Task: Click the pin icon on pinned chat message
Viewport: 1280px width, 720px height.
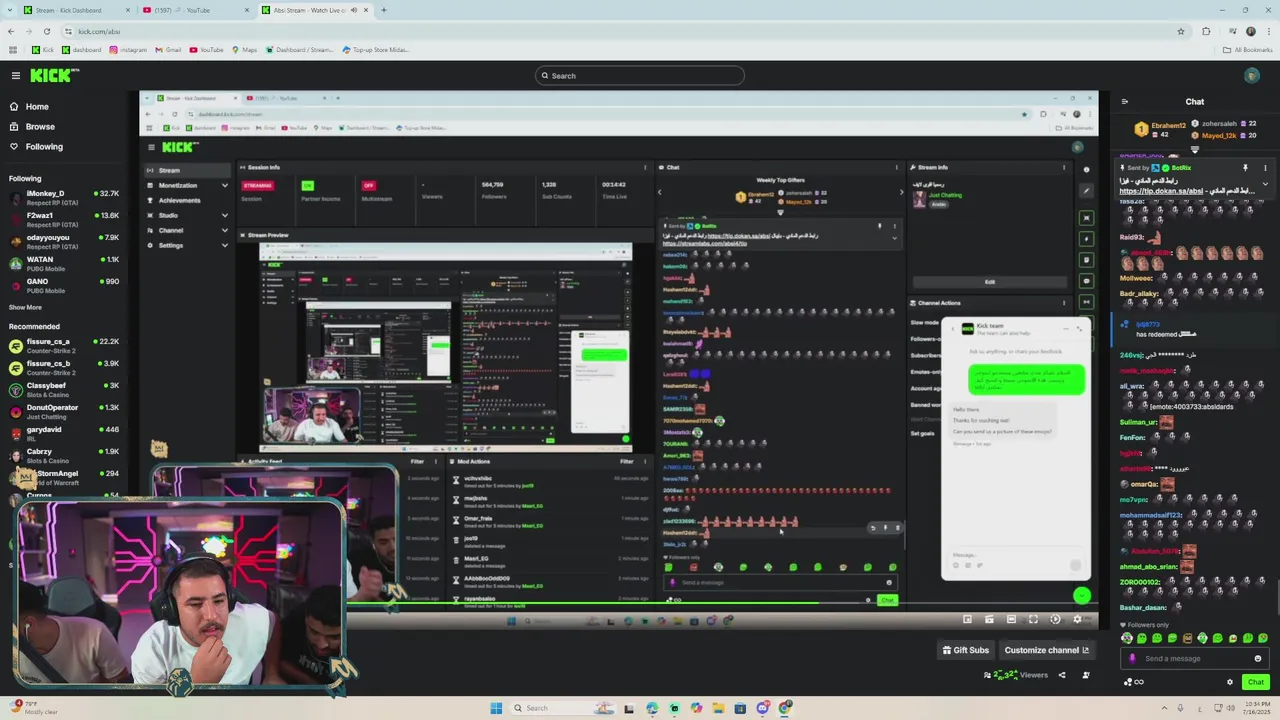Action: (1245, 168)
